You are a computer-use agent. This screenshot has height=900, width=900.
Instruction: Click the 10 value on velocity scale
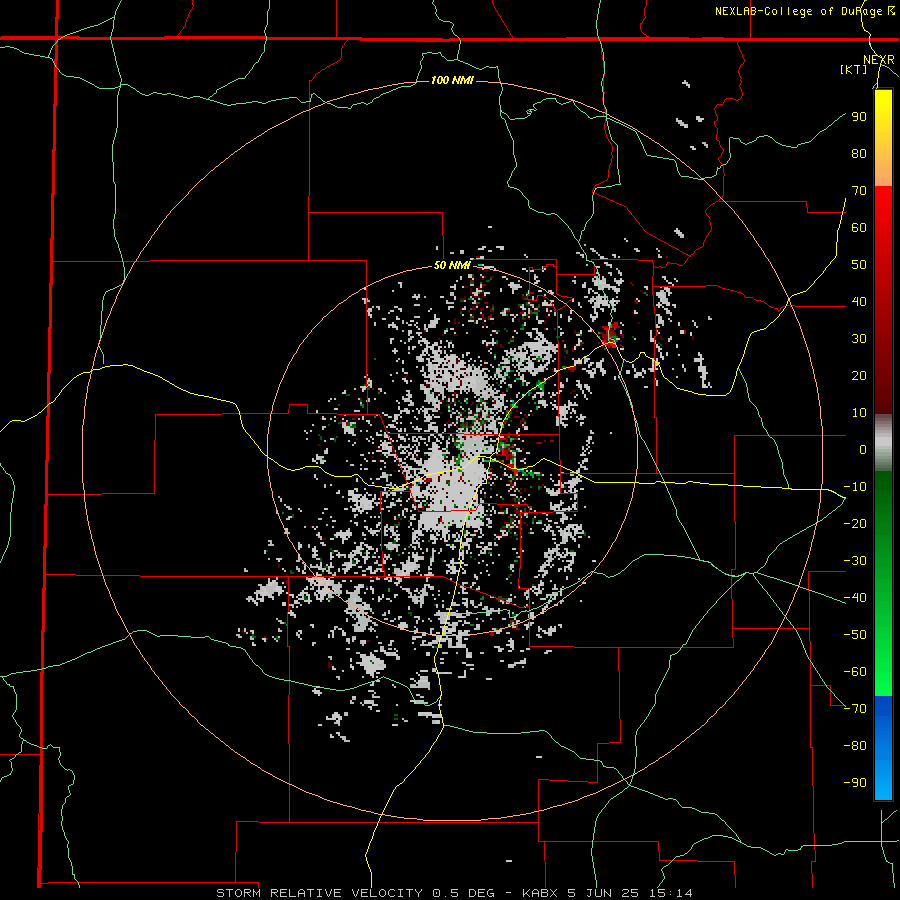[859, 413]
